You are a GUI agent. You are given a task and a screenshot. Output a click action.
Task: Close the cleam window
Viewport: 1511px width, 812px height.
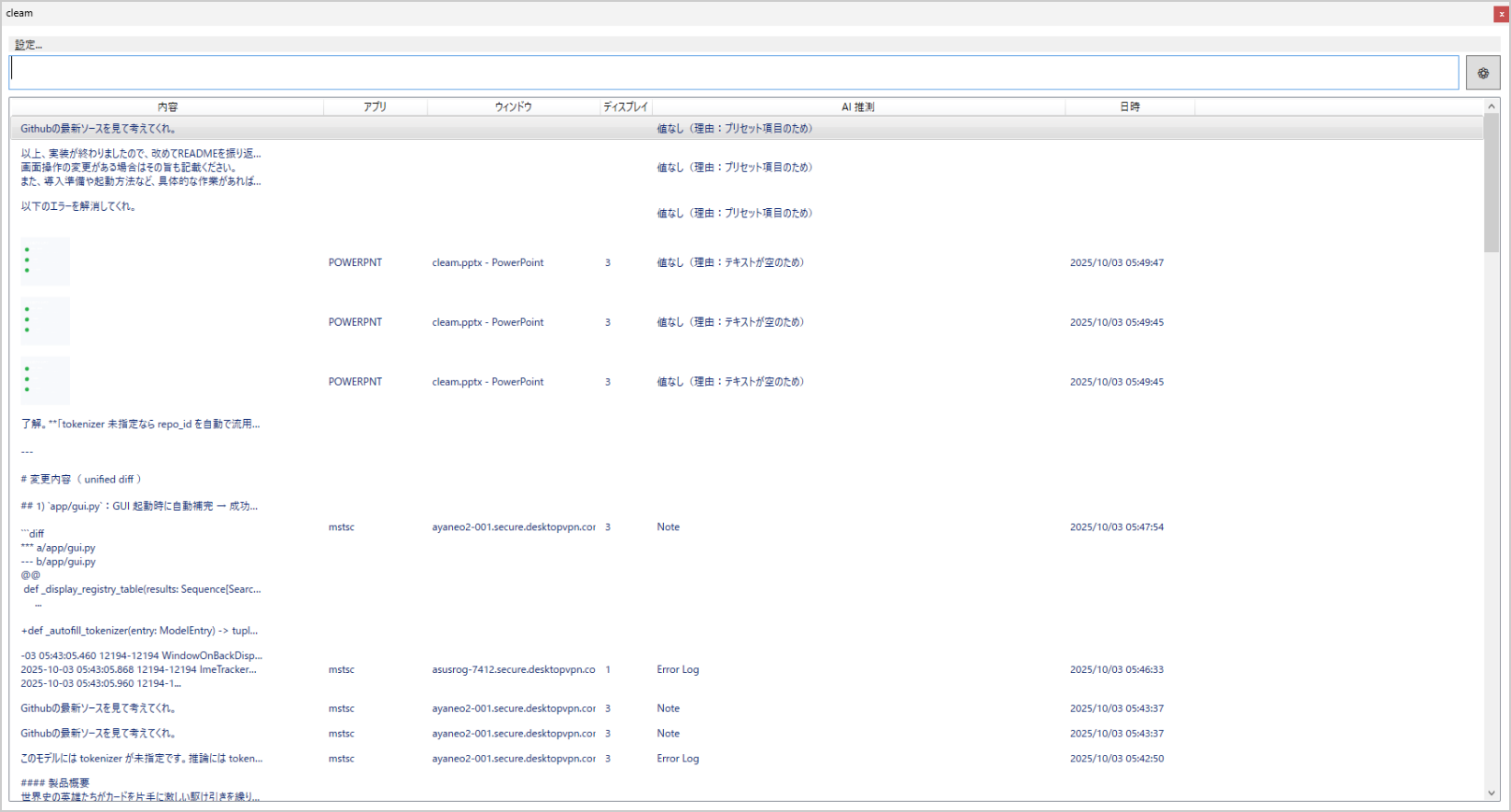tap(1502, 14)
